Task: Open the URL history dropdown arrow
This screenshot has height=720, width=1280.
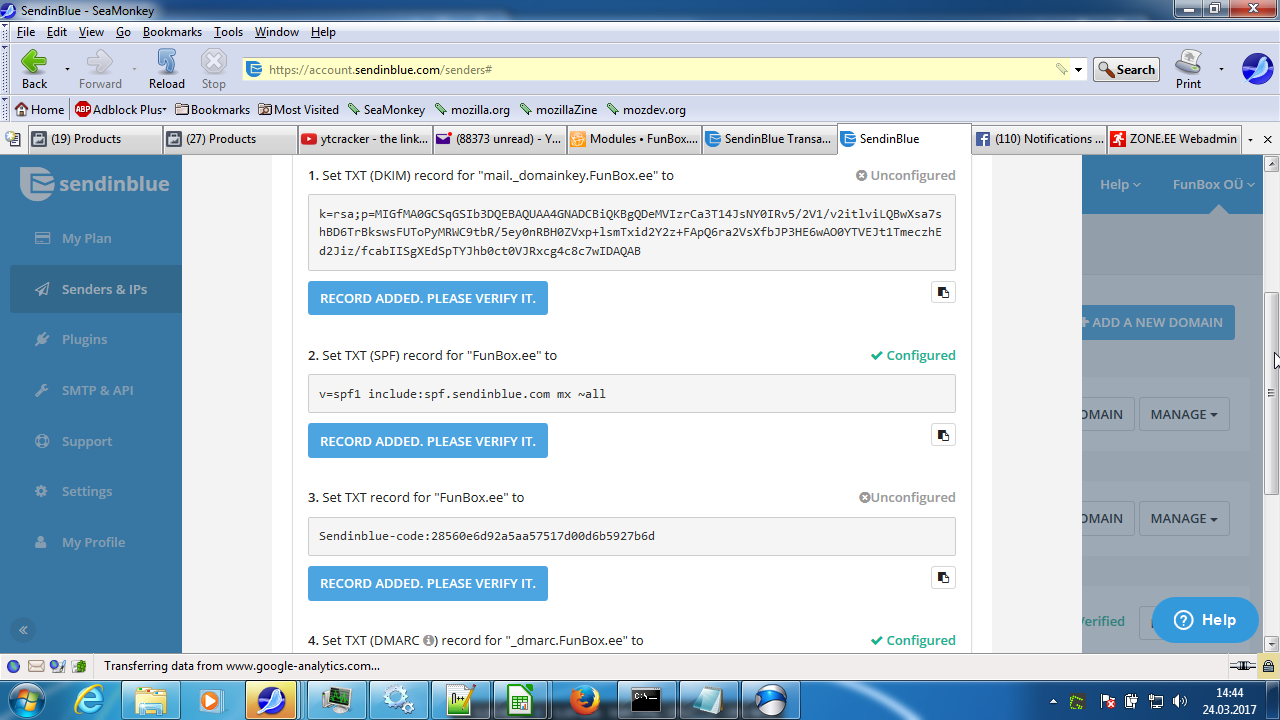Action: pos(1078,70)
